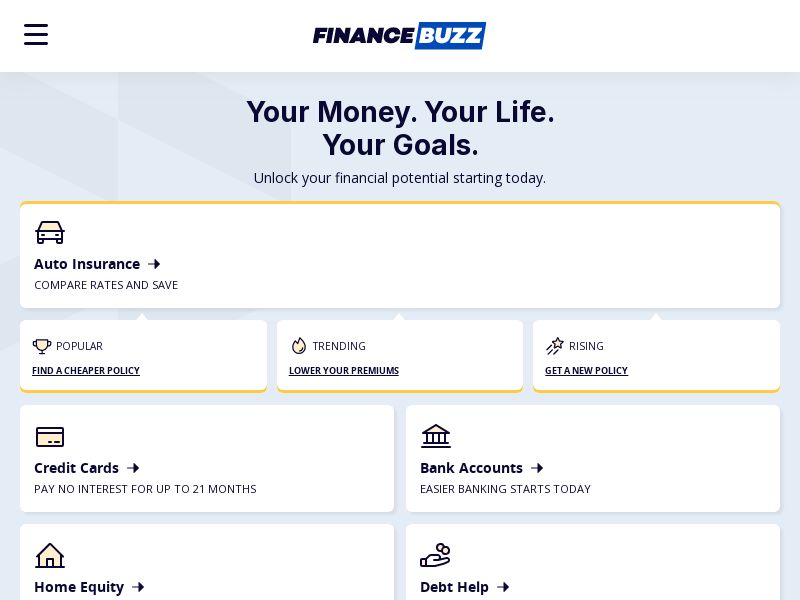
Task: Click the FinanceBuzz logo
Action: [399, 36]
